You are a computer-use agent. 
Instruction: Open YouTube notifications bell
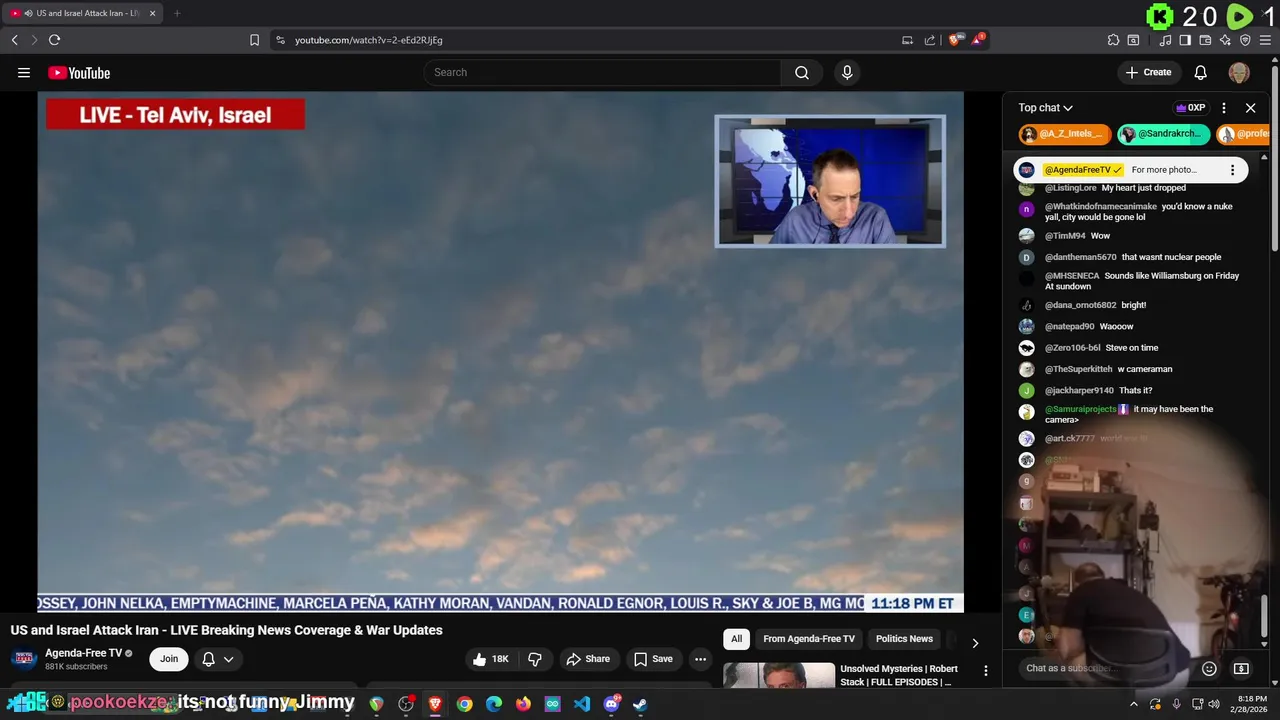point(1201,72)
